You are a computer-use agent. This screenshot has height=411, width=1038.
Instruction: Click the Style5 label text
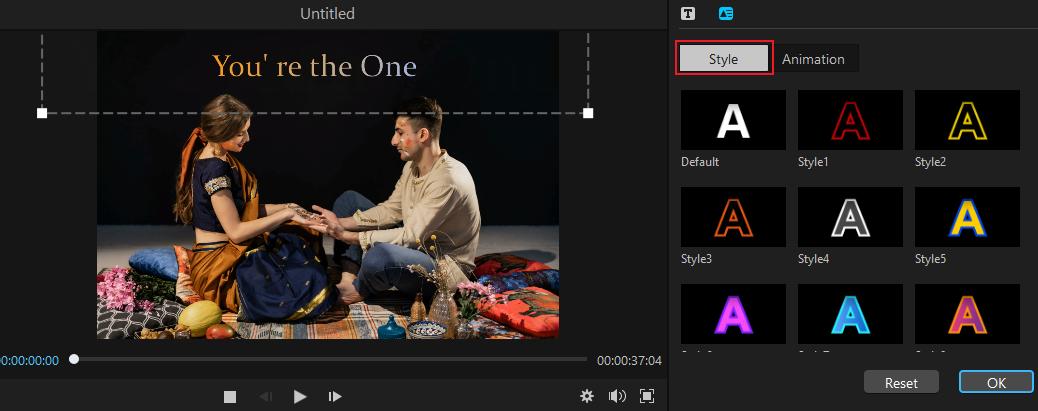(930, 259)
